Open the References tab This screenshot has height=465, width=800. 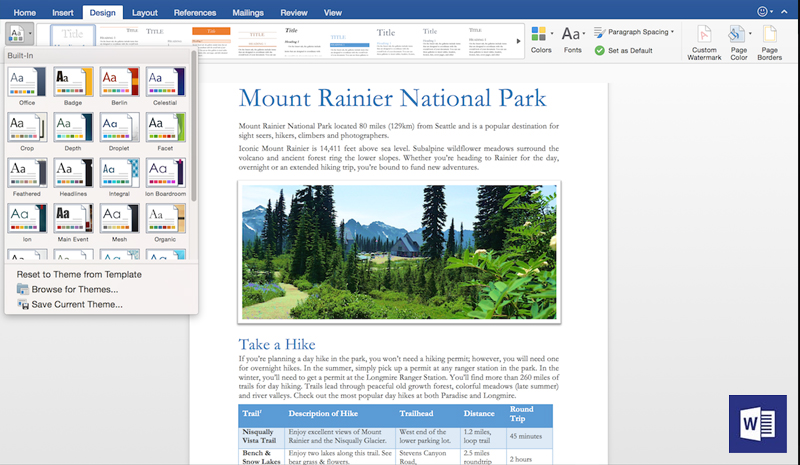pos(194,13)
